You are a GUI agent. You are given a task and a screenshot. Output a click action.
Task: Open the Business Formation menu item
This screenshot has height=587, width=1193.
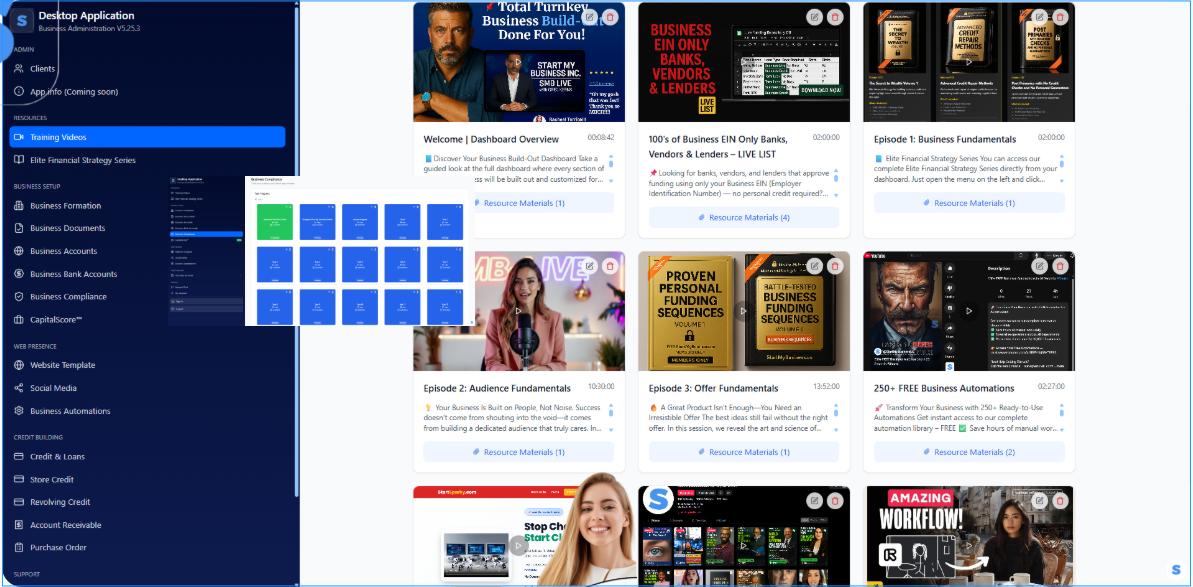tap(65, 206)
